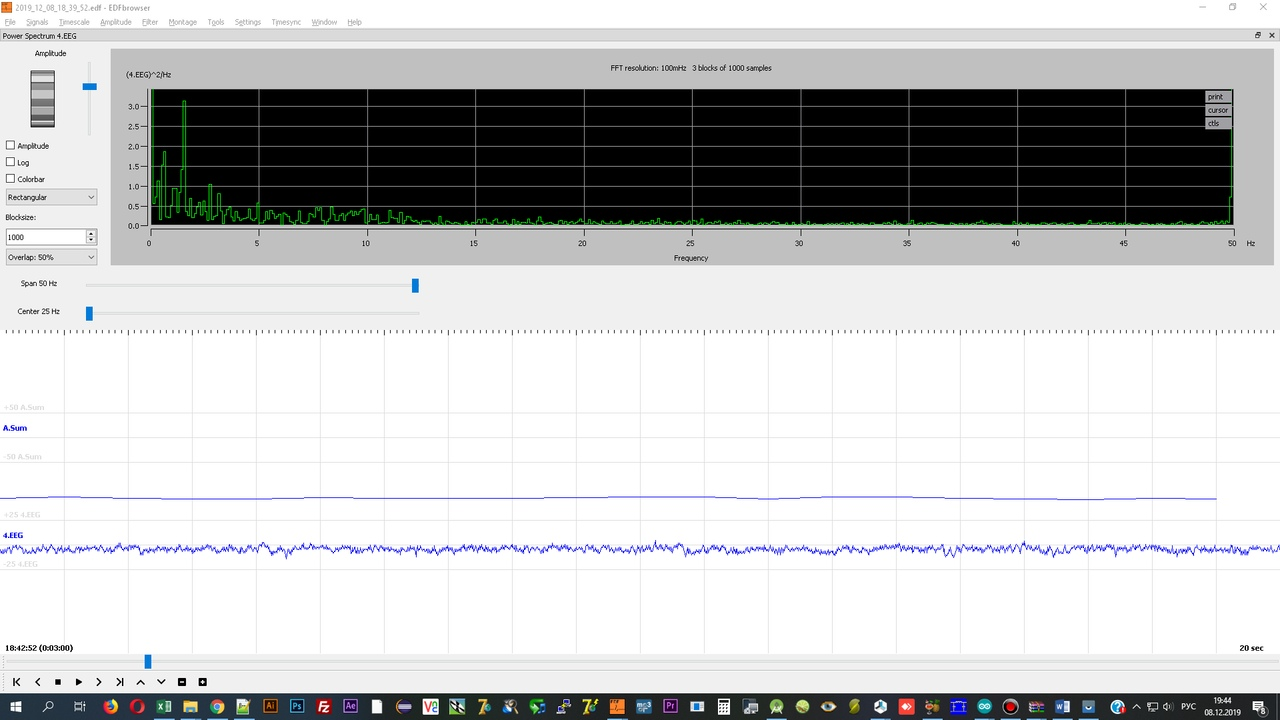Go to start of file playback button
1280x720 pixels.
pyautogui.click(x=16, y=682)
